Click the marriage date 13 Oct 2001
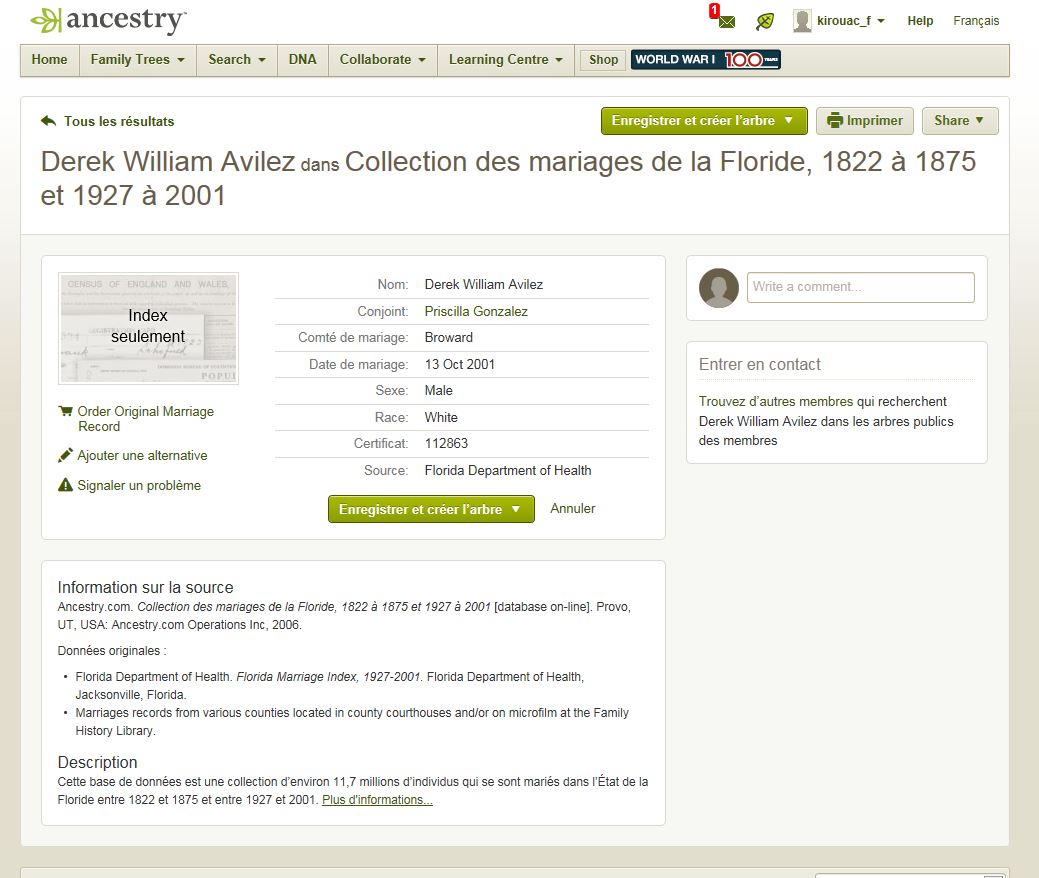The width and height of the screenshot is (1039, 878). coord(459,364)
